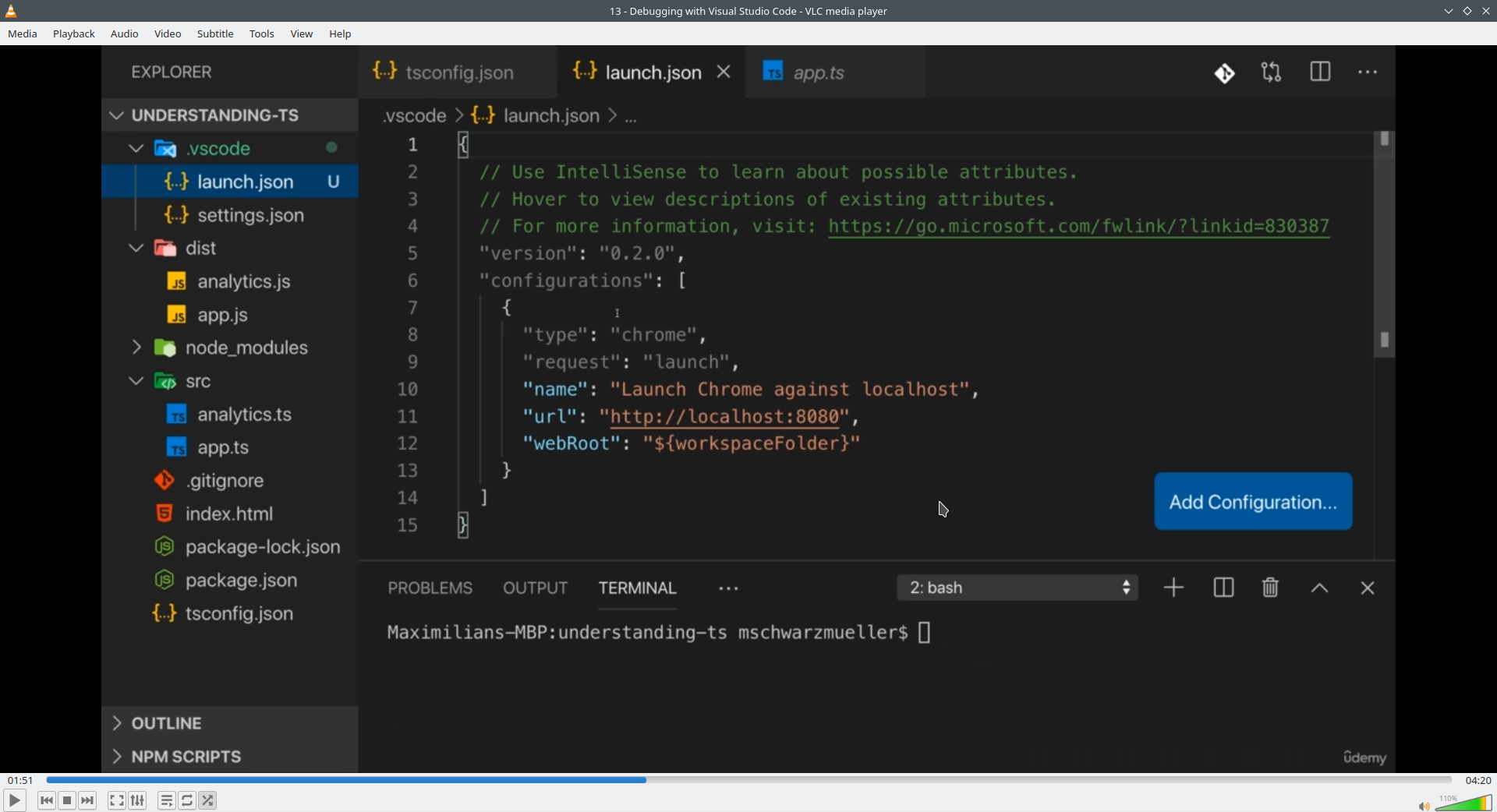Click the VLC play button
This screenshot has width=1497, height=812.
pos(14,800)
